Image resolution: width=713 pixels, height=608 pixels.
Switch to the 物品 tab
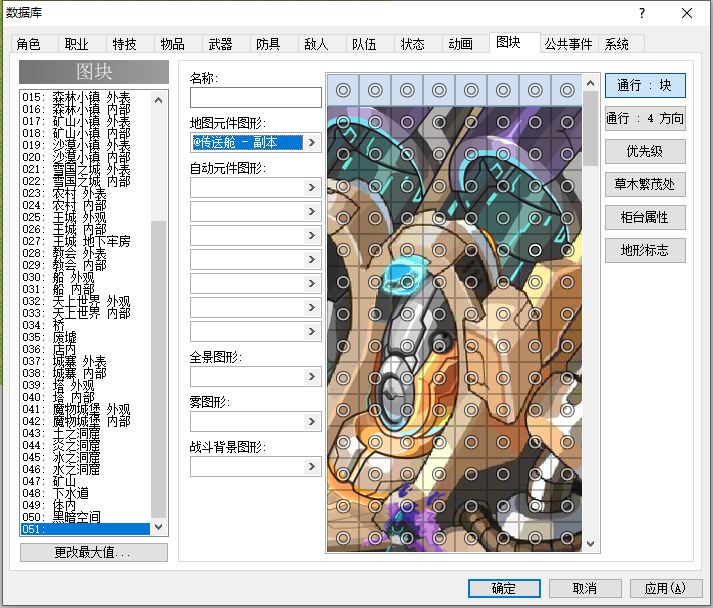pyautogui.click(x=178, y=44)
